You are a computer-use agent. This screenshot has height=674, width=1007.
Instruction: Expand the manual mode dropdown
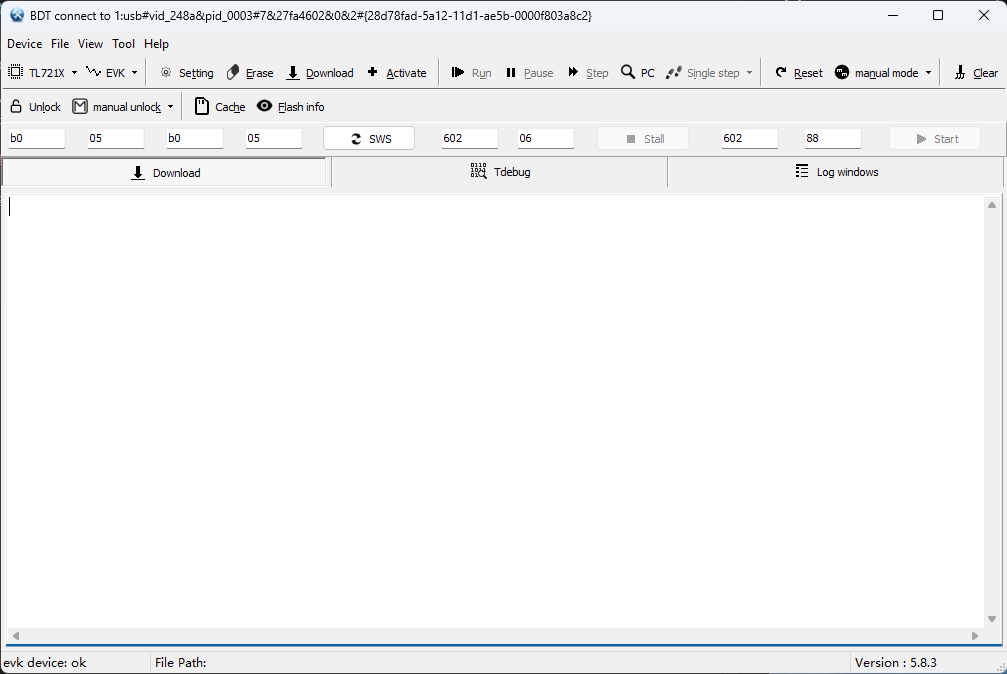(928, 73)
